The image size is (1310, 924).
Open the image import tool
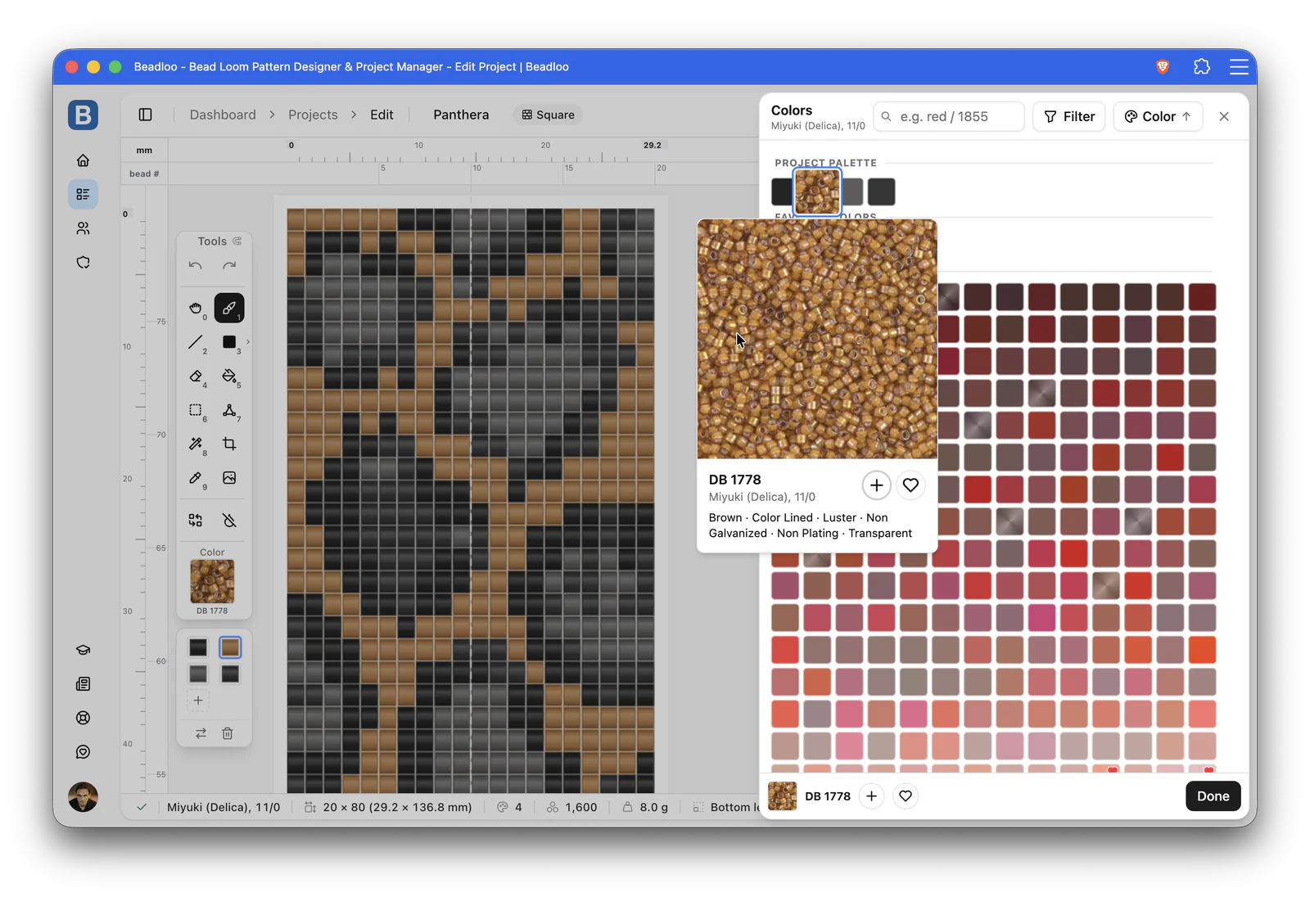[x=229, y=478]
